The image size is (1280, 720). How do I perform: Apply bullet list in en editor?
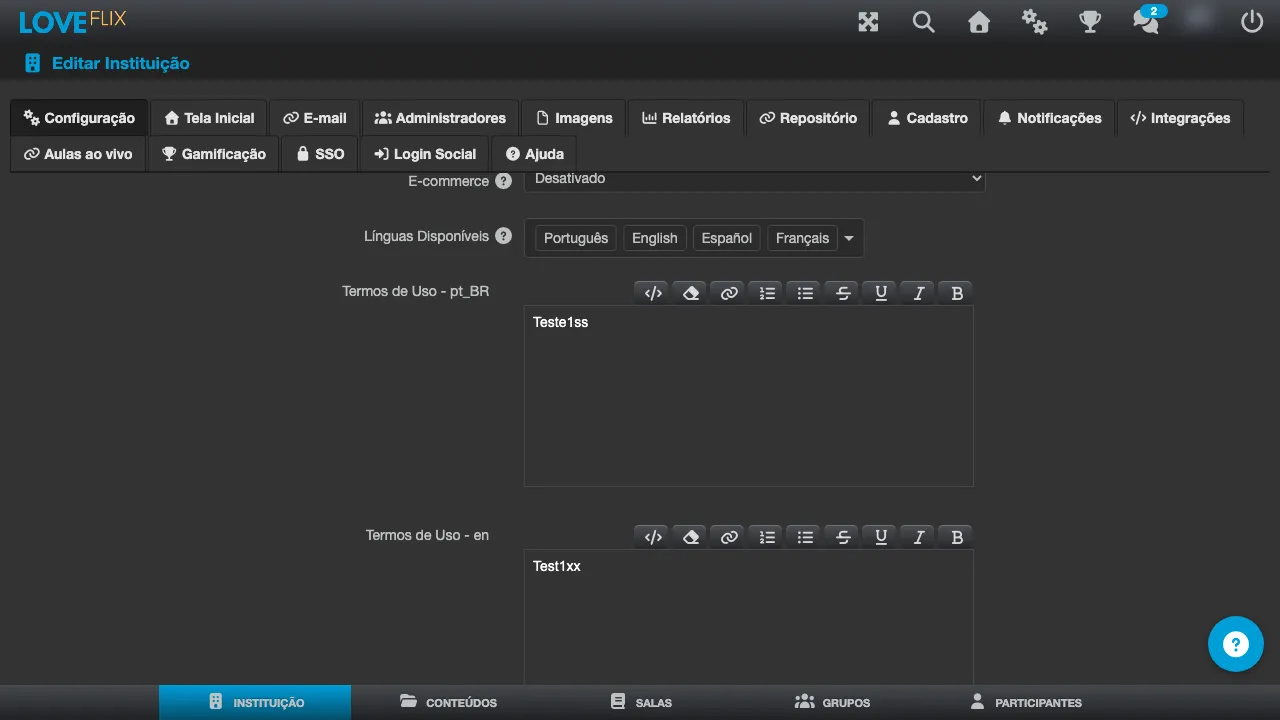[x=805, y=536]
